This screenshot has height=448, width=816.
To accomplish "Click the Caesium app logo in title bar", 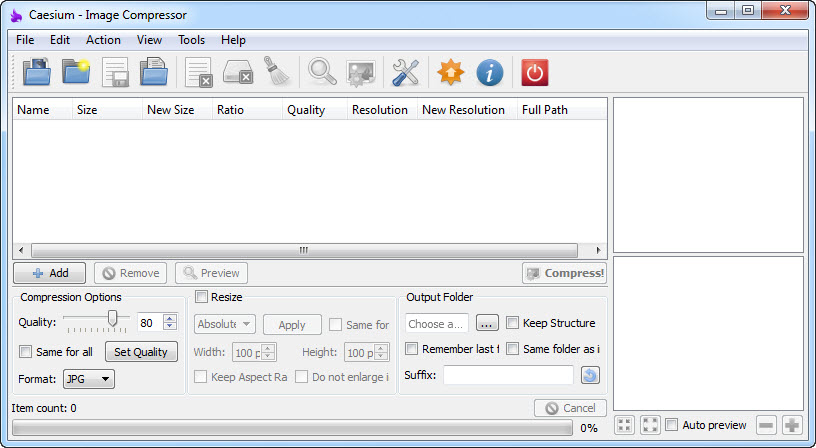I will (16, 15).
